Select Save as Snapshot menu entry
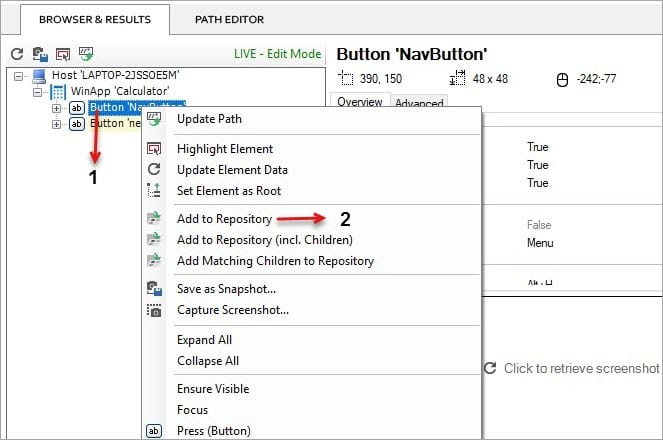 (x=226, y=289)
